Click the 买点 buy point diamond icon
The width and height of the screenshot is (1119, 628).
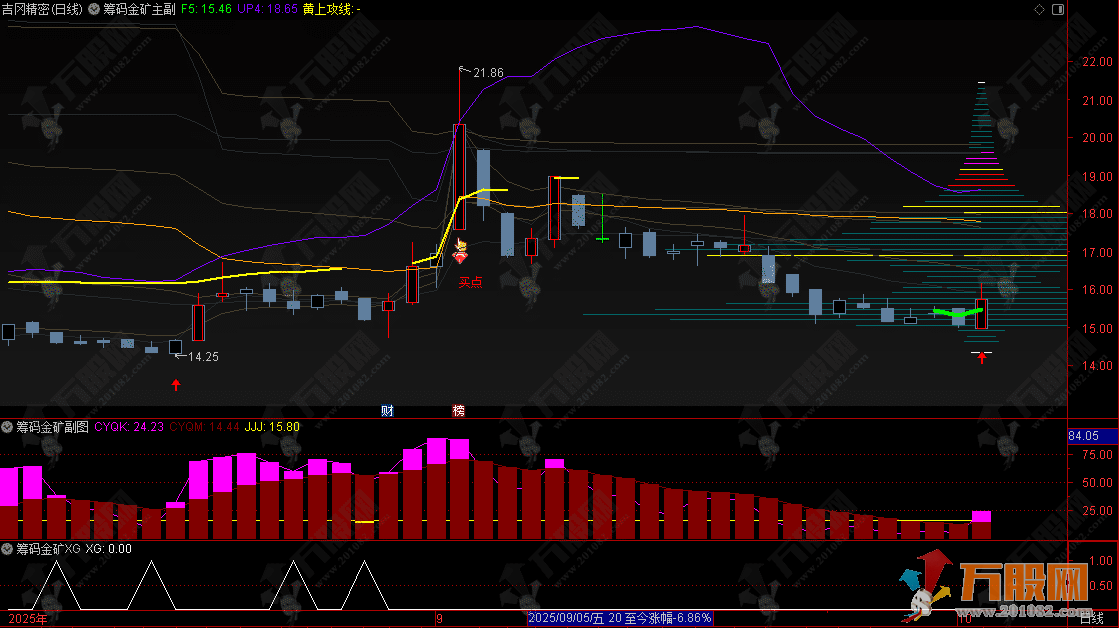click(461, 256)
